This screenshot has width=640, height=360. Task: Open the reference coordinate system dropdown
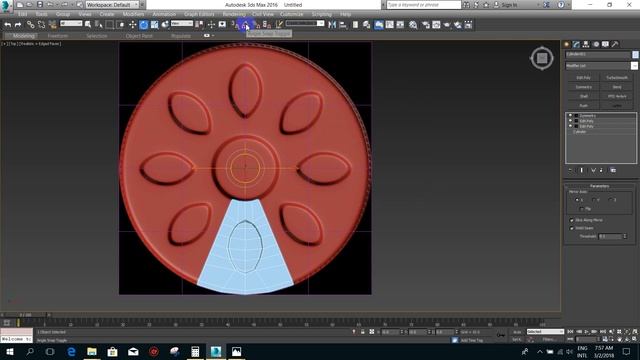182,24
